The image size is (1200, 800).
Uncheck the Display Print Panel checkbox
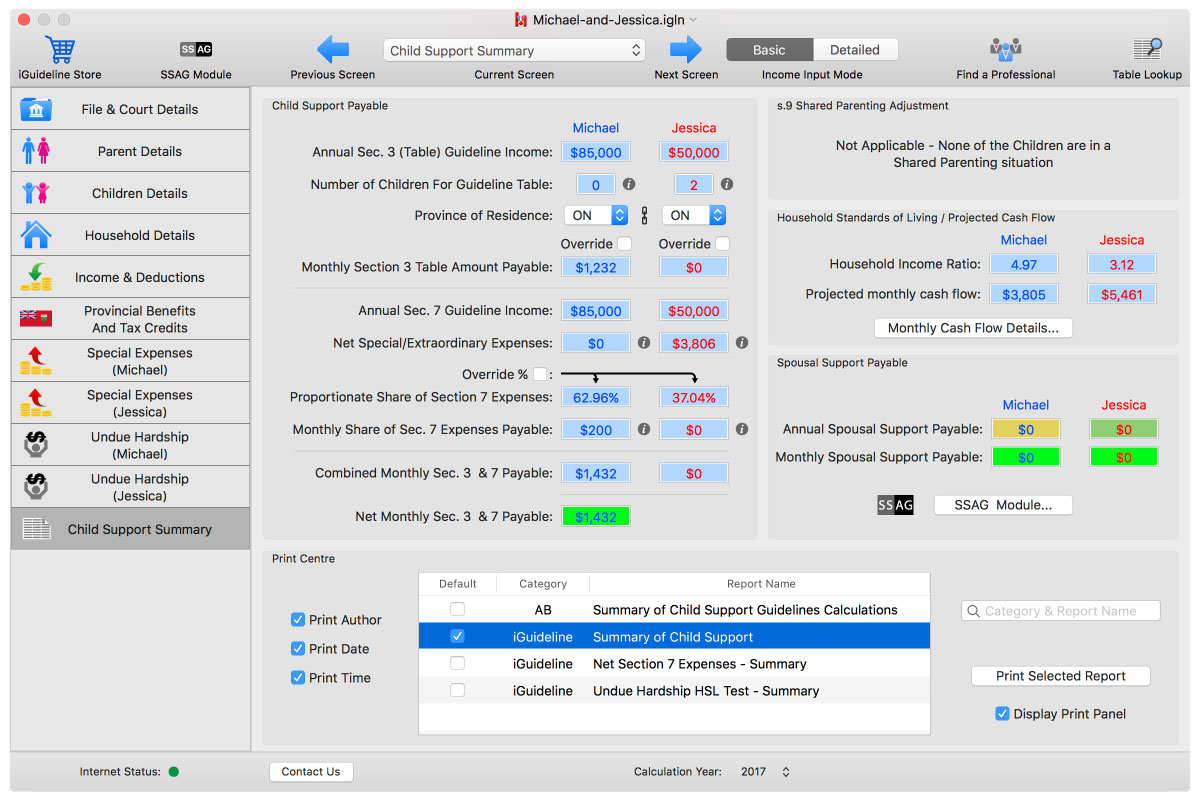point(1002,714)
